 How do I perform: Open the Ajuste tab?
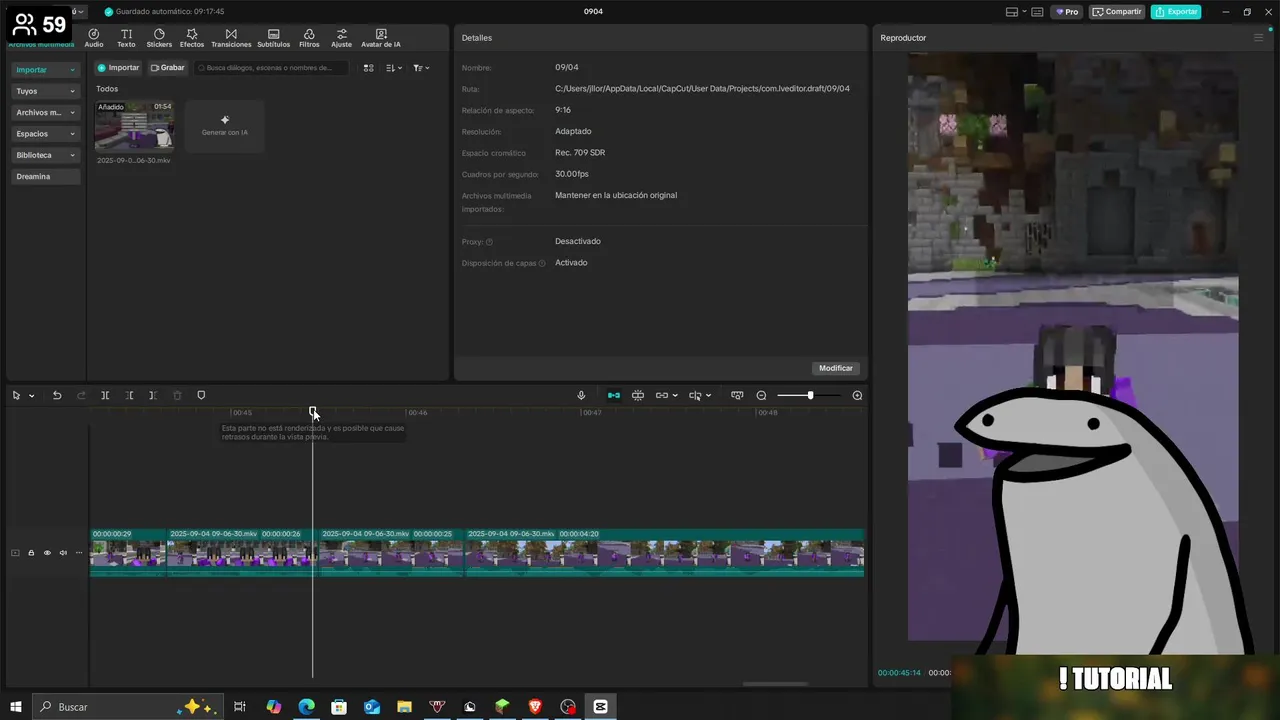coord(342,38)
